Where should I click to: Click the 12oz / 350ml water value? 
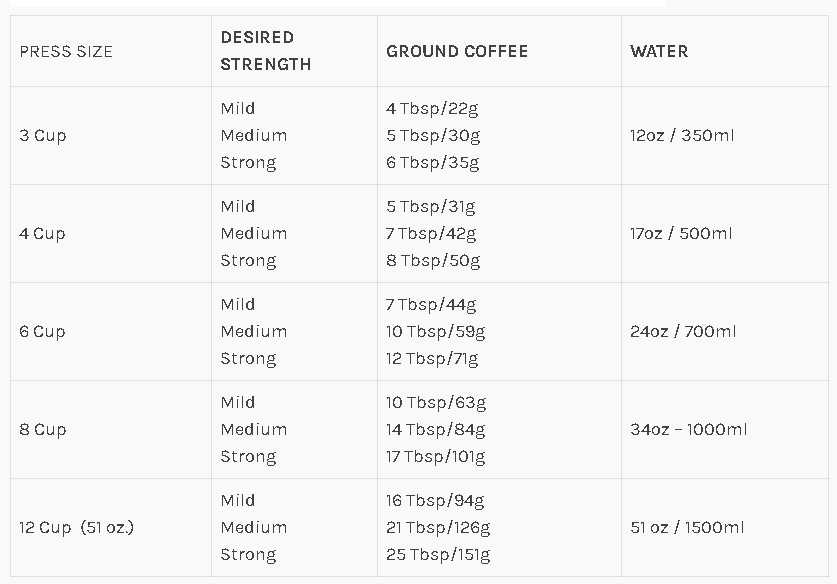pyautogui.click(x=682, y=136)
